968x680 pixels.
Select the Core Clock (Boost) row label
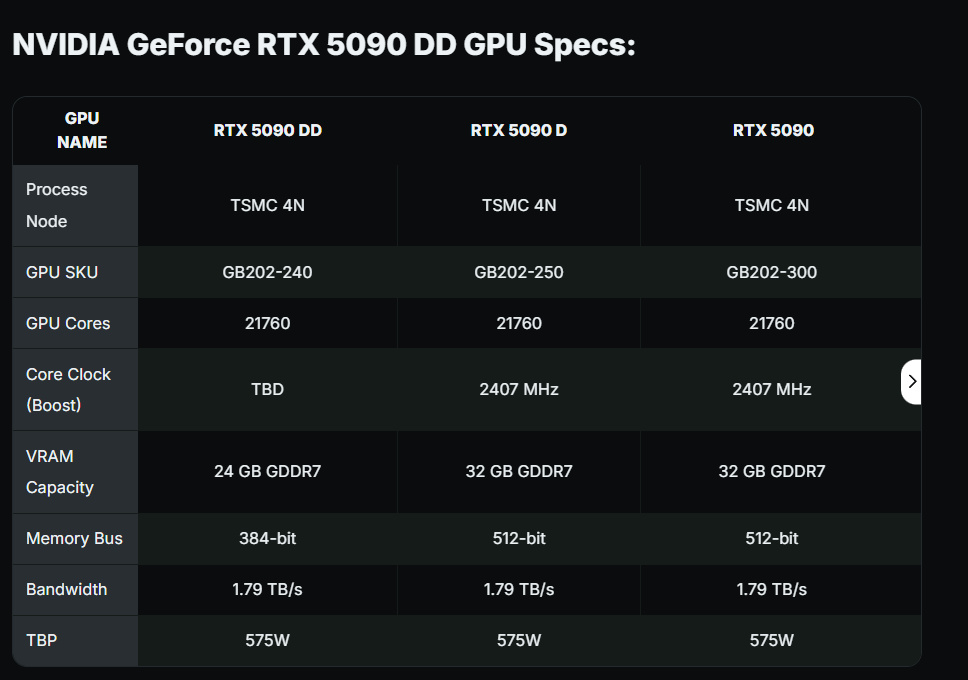click(68, 389)
